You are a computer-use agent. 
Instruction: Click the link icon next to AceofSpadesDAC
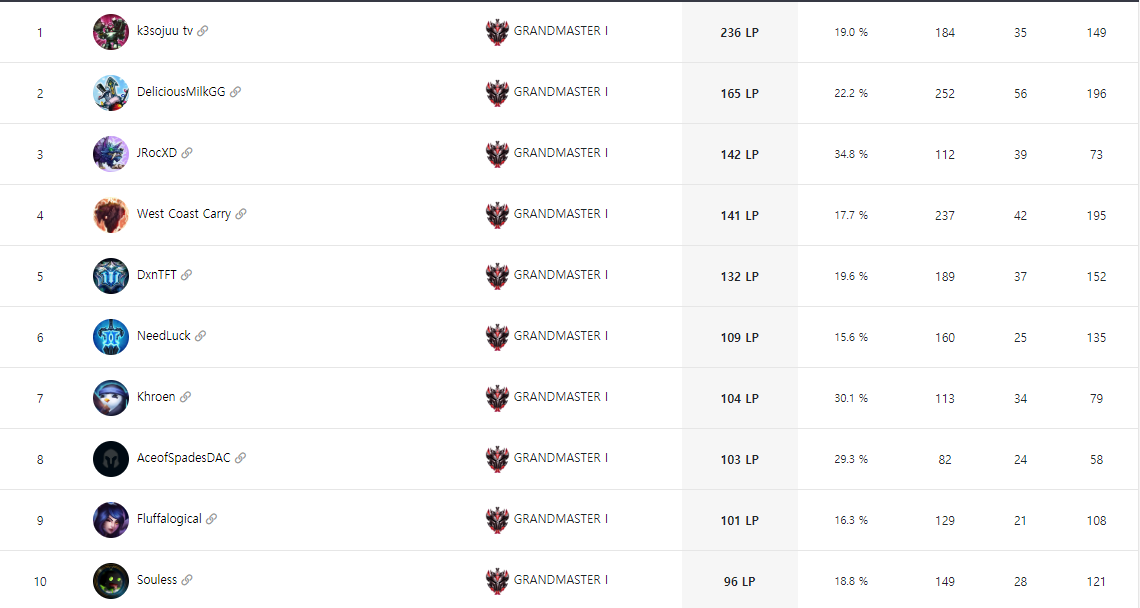pyautogui.click(x=240, y=457)
